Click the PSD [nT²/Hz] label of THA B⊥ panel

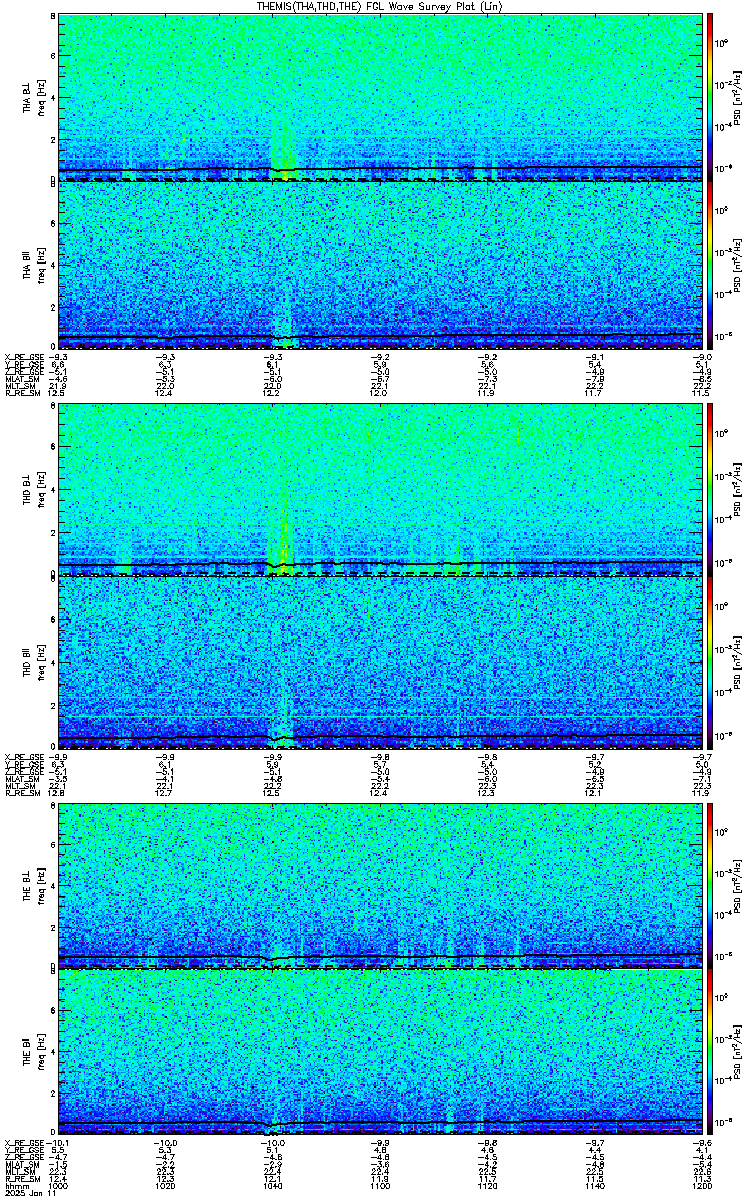739,97
